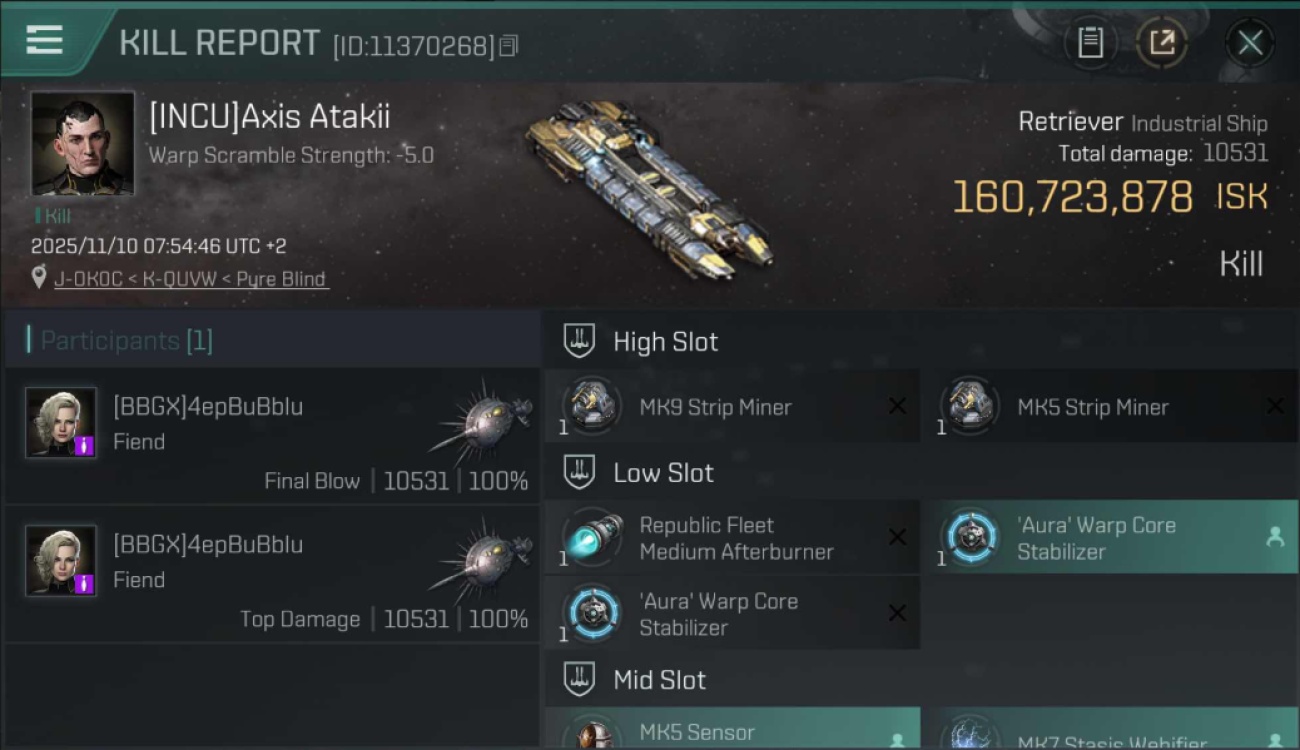This screenshot has height=750, width=1300.
Task: Open the J-OKOC location link
Action: pyautogui.click(x=190, y=279)
